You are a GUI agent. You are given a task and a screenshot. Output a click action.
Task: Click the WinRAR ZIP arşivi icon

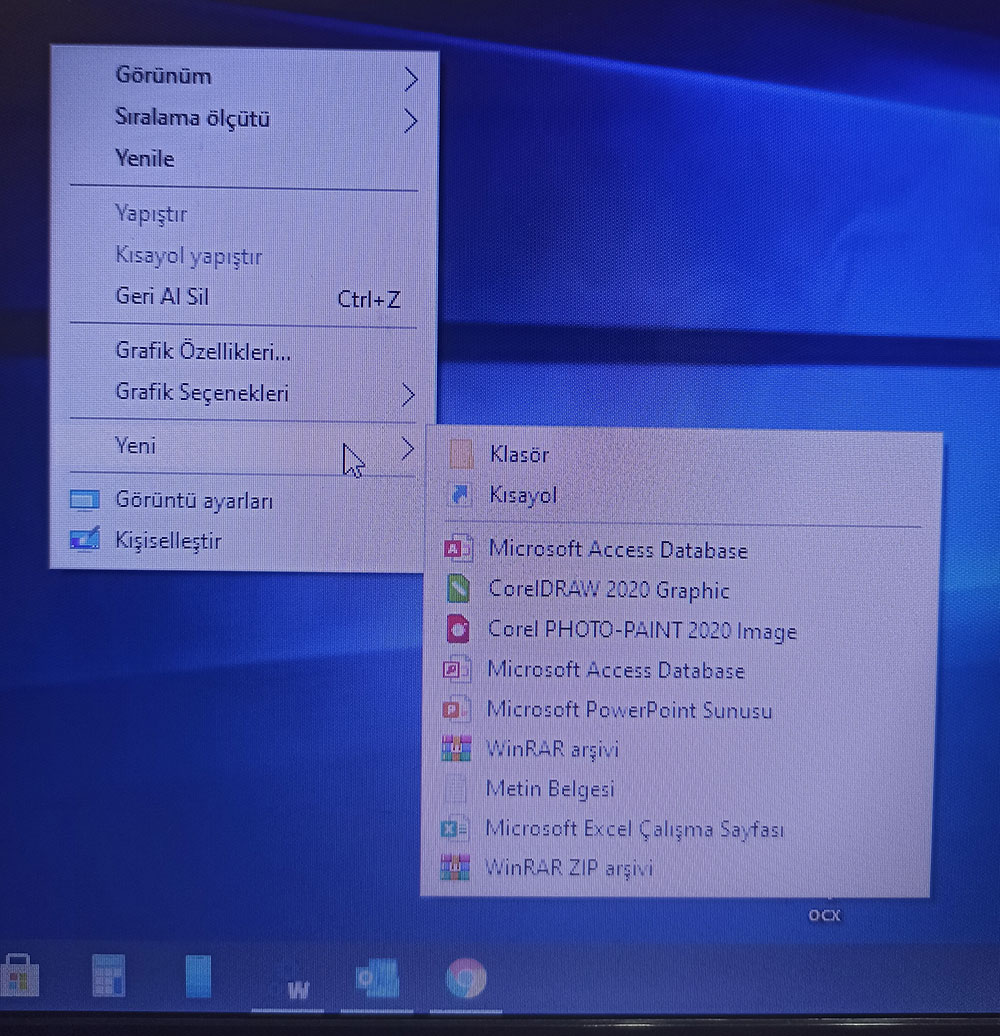click(x=455, y=867)
